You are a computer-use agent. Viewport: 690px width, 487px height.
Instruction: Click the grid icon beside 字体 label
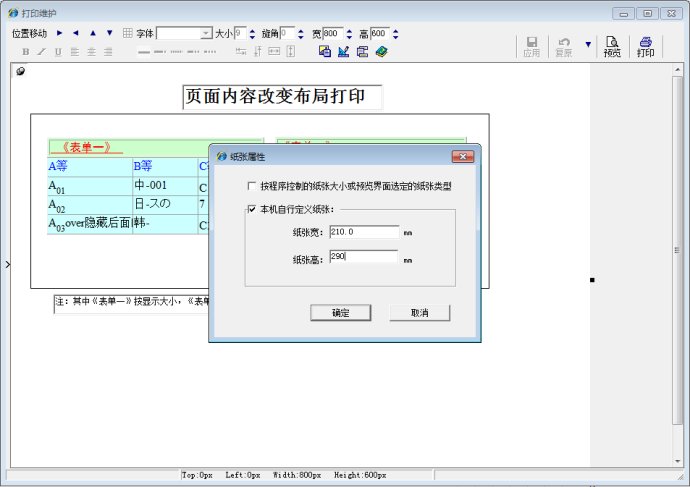tap(127, 33)
